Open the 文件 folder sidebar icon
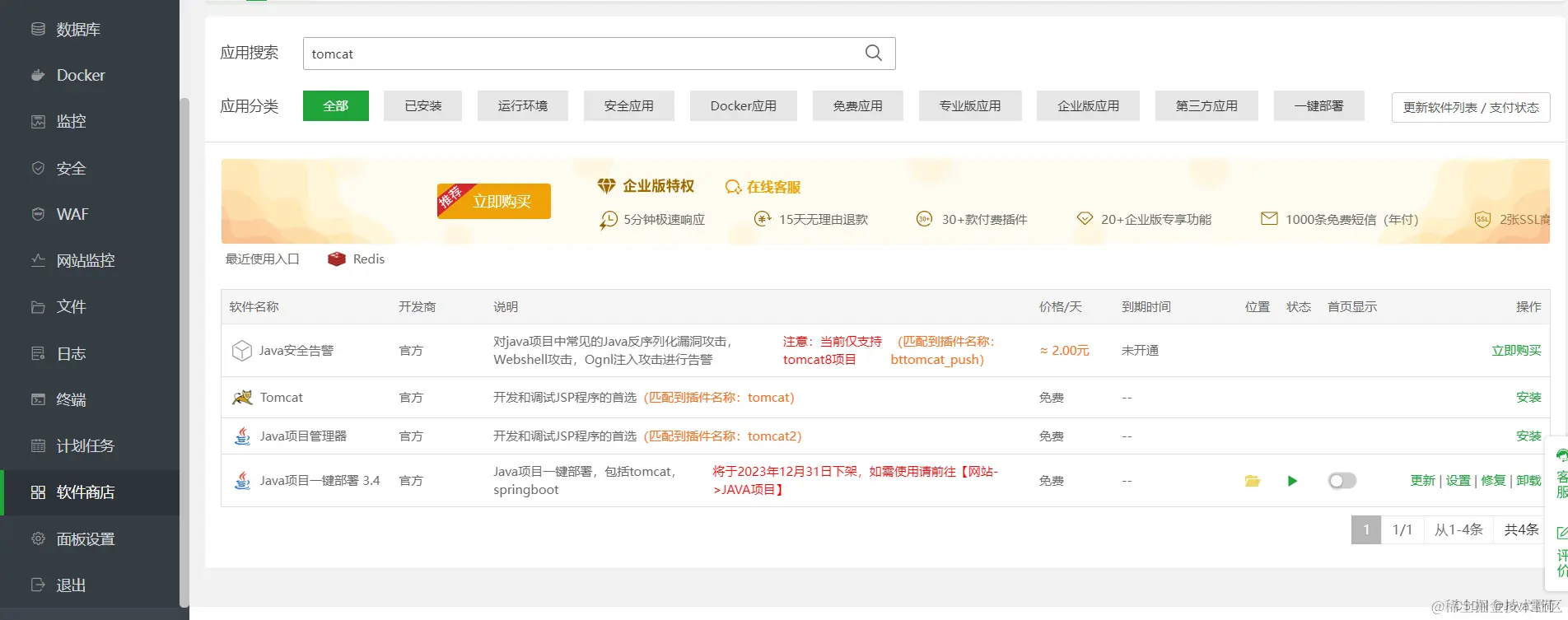Screen dimensions: 1568x620 click(x=38, y=307)
